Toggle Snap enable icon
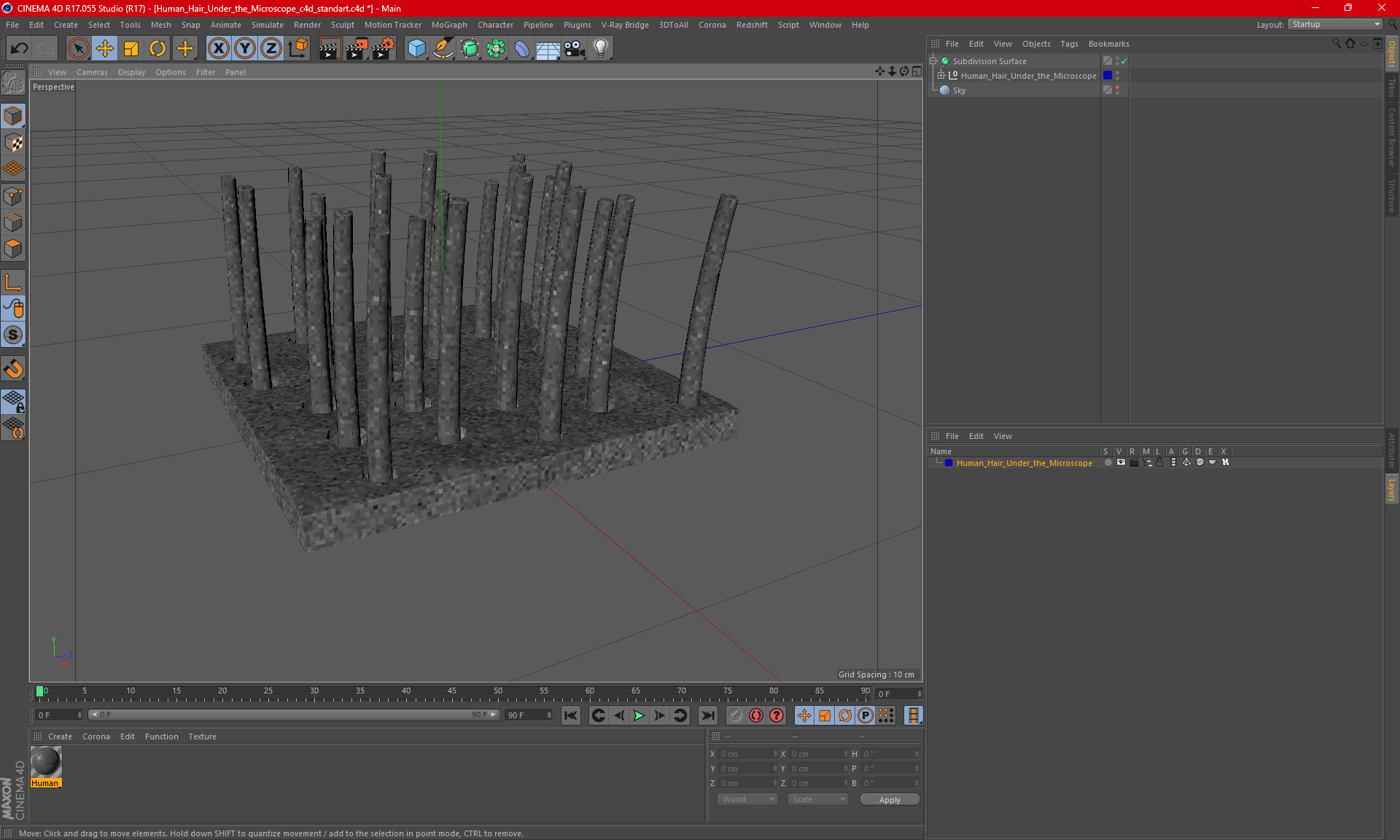 click(13, 335)
